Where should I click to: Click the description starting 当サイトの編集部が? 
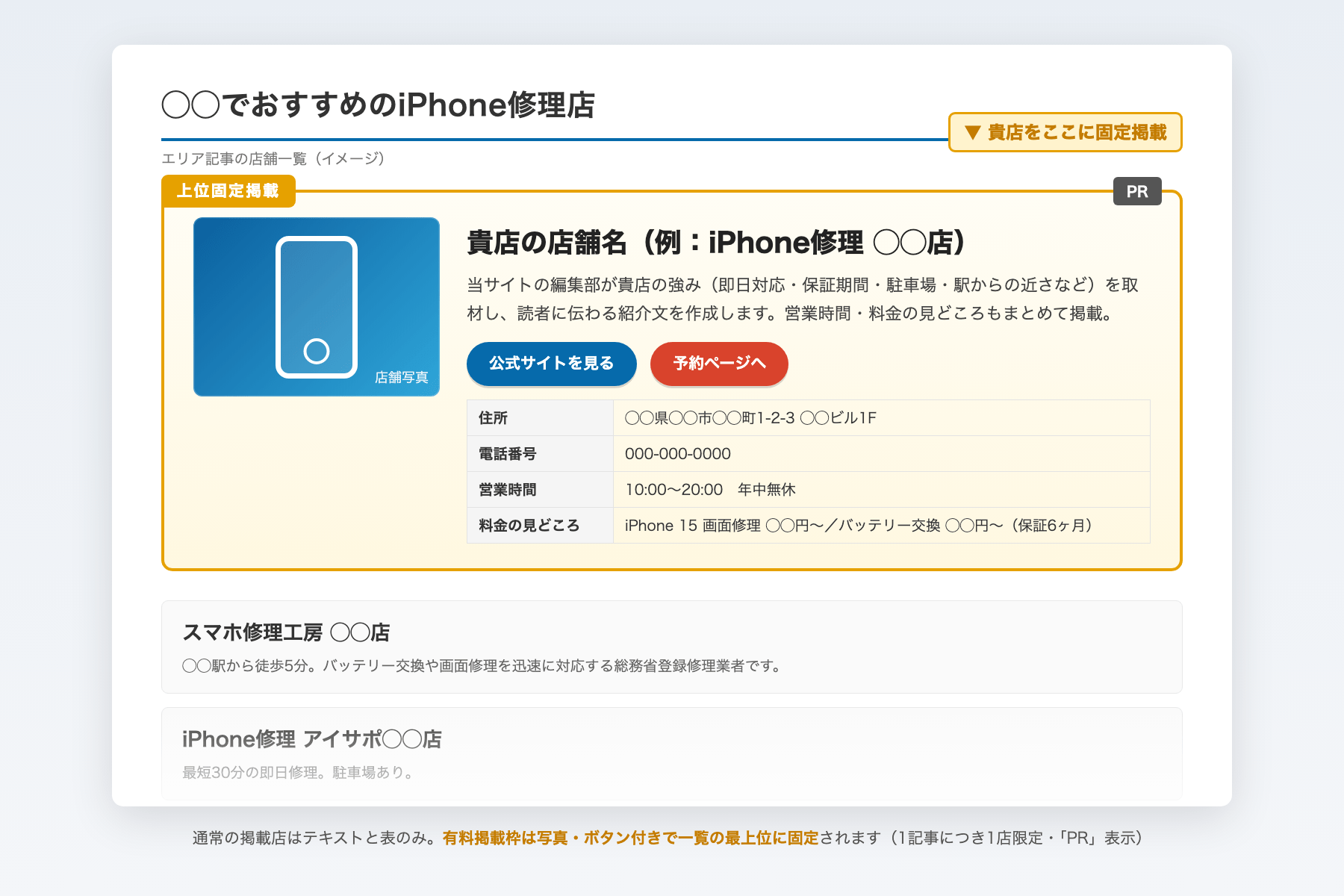[x=803, y=299]
